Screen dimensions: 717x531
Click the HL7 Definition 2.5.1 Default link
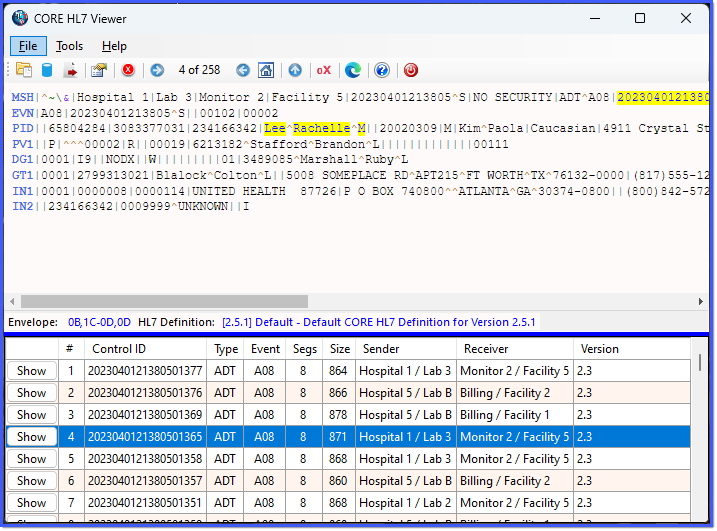[379, 322]
